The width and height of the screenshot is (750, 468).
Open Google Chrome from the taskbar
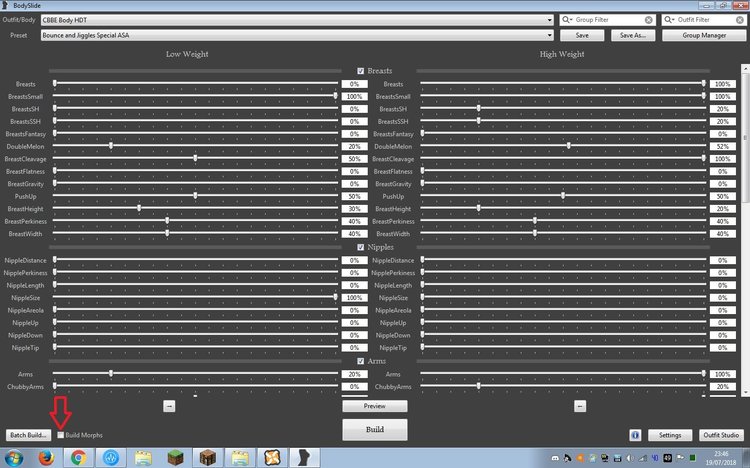coord(78,458)
